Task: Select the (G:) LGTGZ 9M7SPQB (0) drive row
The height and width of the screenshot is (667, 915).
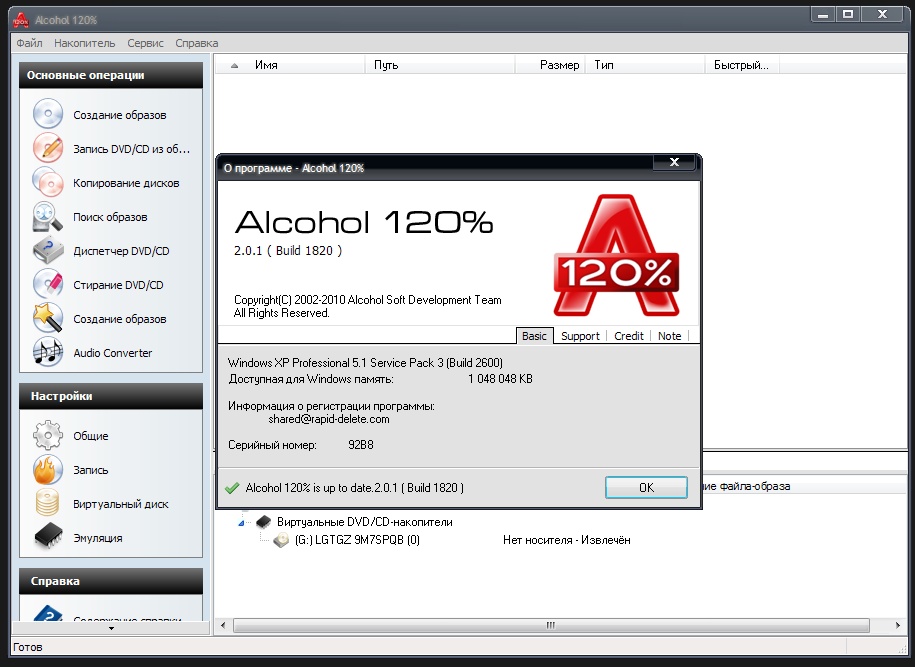Action: pos(357,540)
